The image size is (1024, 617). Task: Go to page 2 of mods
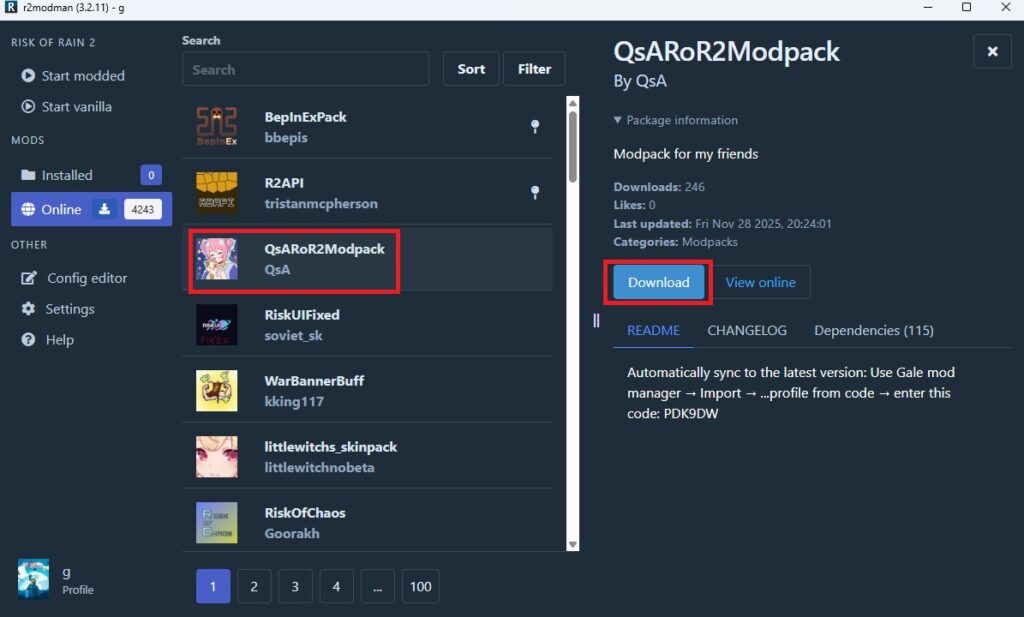coord(254,586)
